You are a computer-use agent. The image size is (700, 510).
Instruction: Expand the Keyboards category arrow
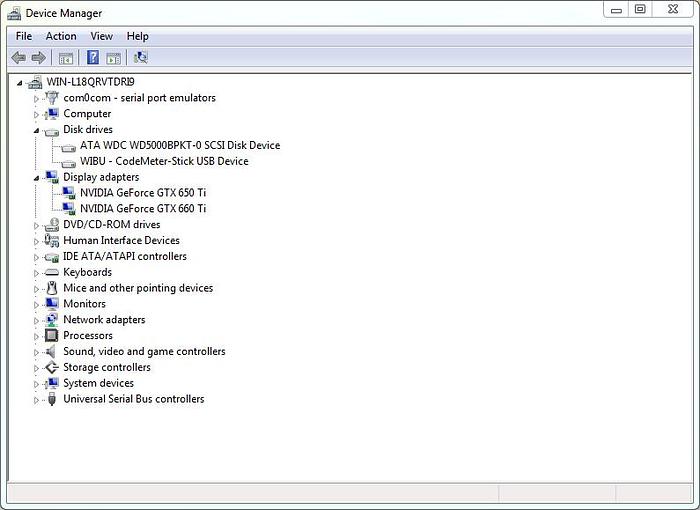pos(37,273)
